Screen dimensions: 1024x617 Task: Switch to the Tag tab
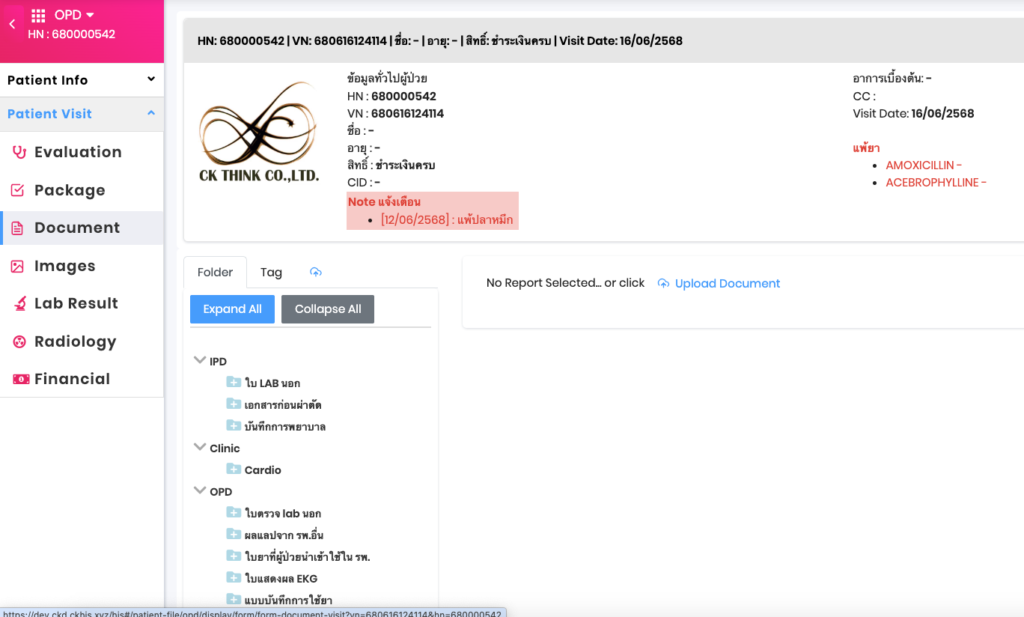point(271,272)
